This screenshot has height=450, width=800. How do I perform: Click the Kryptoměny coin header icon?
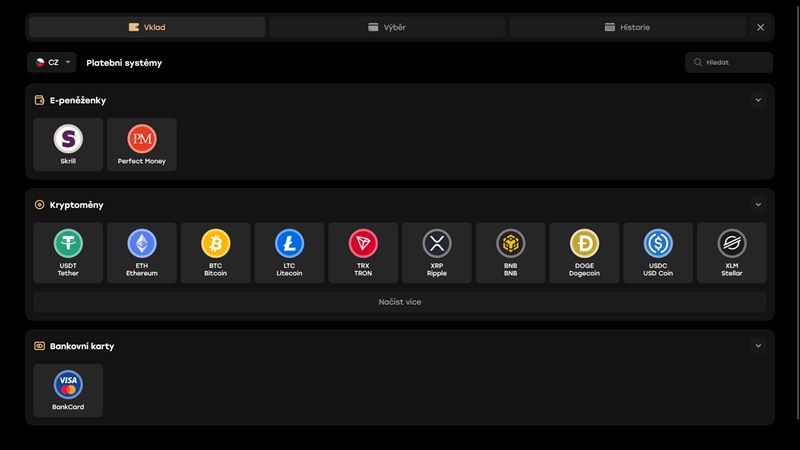[39, 205]
